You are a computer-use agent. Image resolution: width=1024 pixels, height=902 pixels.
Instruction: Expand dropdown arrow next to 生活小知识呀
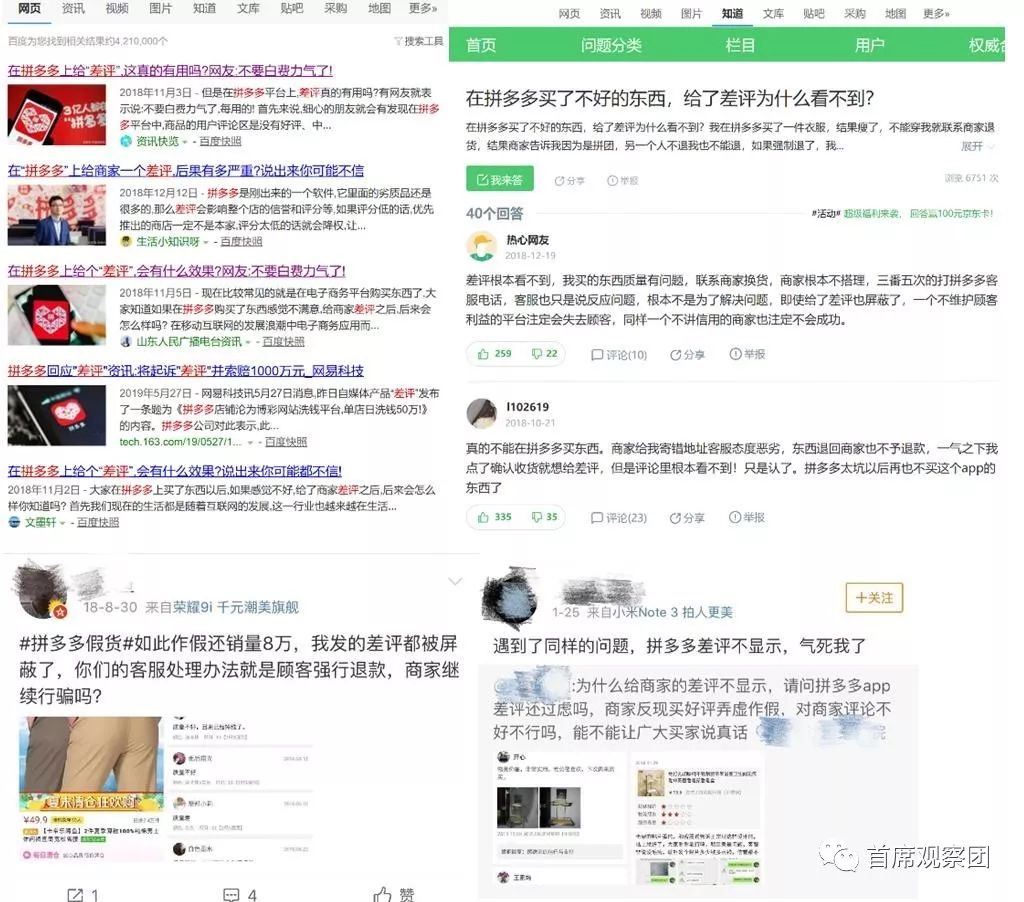[206, 242]
